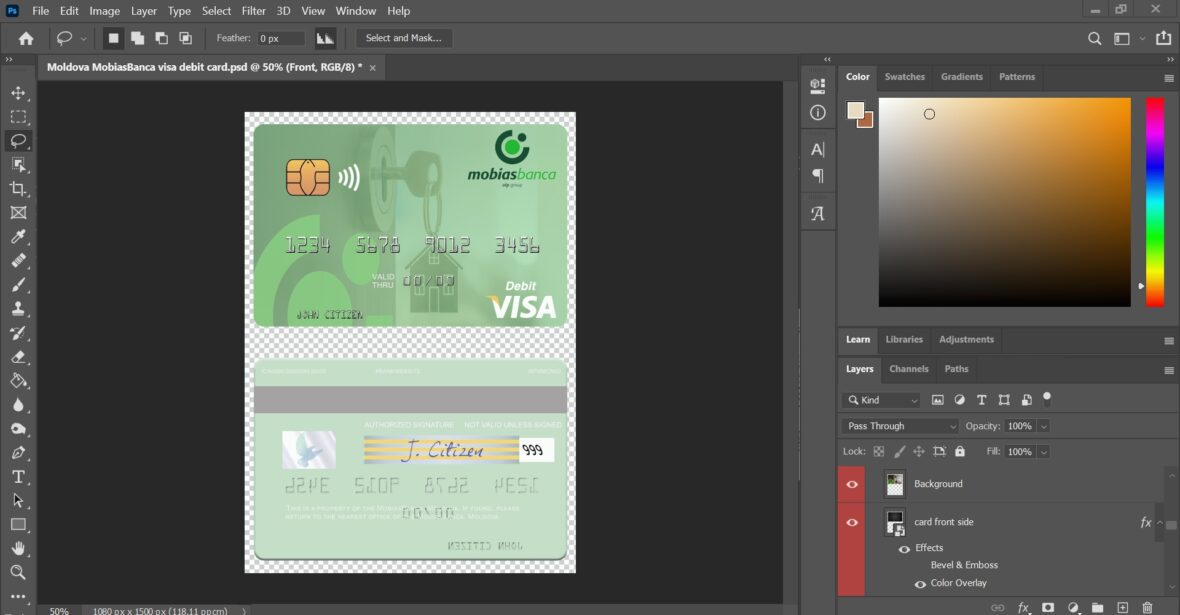Open the Opacity slider dropdown arrow
This screenshot has height=615, width=1180.
(1043, 426)
